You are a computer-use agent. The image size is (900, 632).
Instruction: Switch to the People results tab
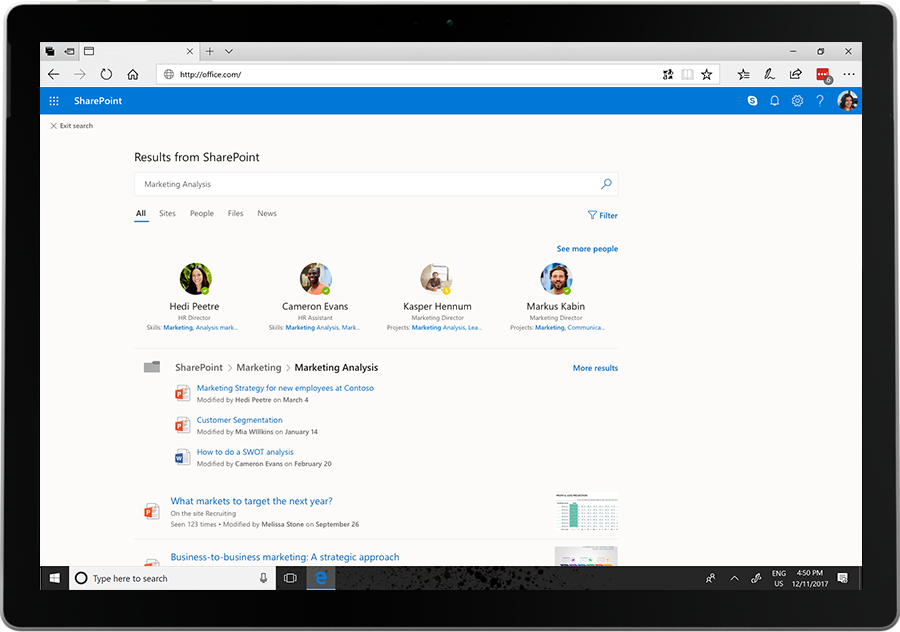(x=201, y=213)
